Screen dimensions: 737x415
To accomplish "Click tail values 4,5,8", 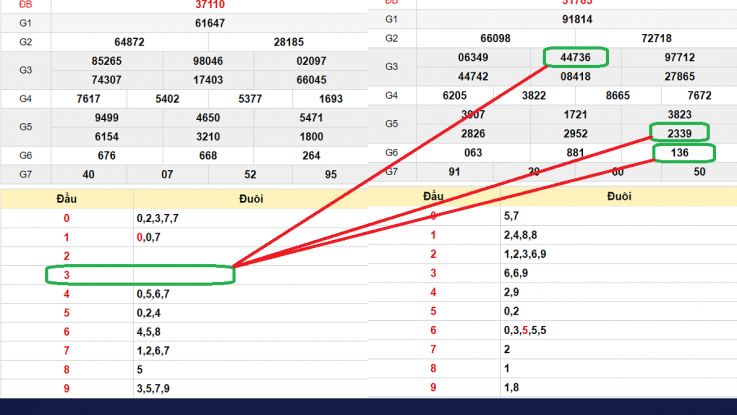I will point(149,332).
